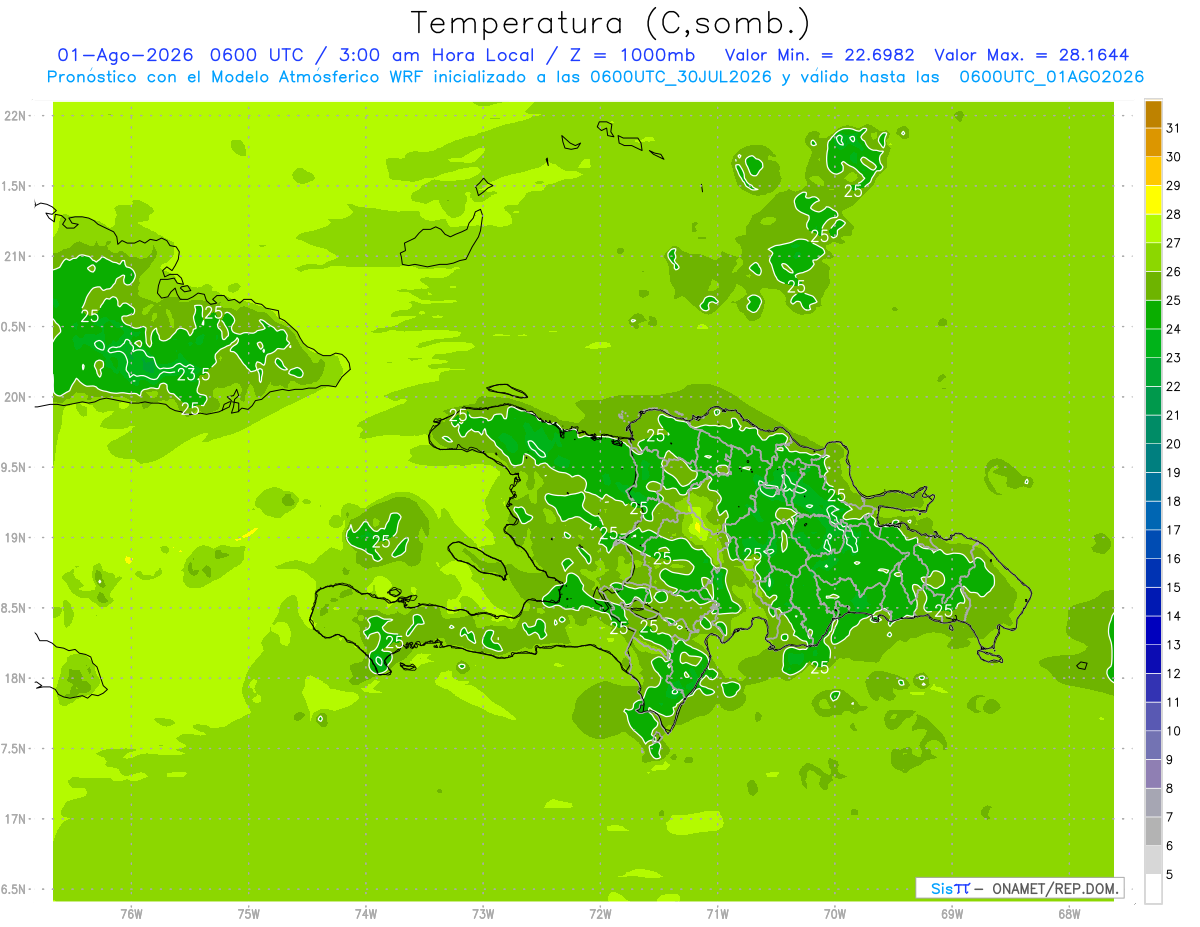Click the Valor Max. = 28.1644 text
Screen dimensions: 1200x927
click(1031, 55)
